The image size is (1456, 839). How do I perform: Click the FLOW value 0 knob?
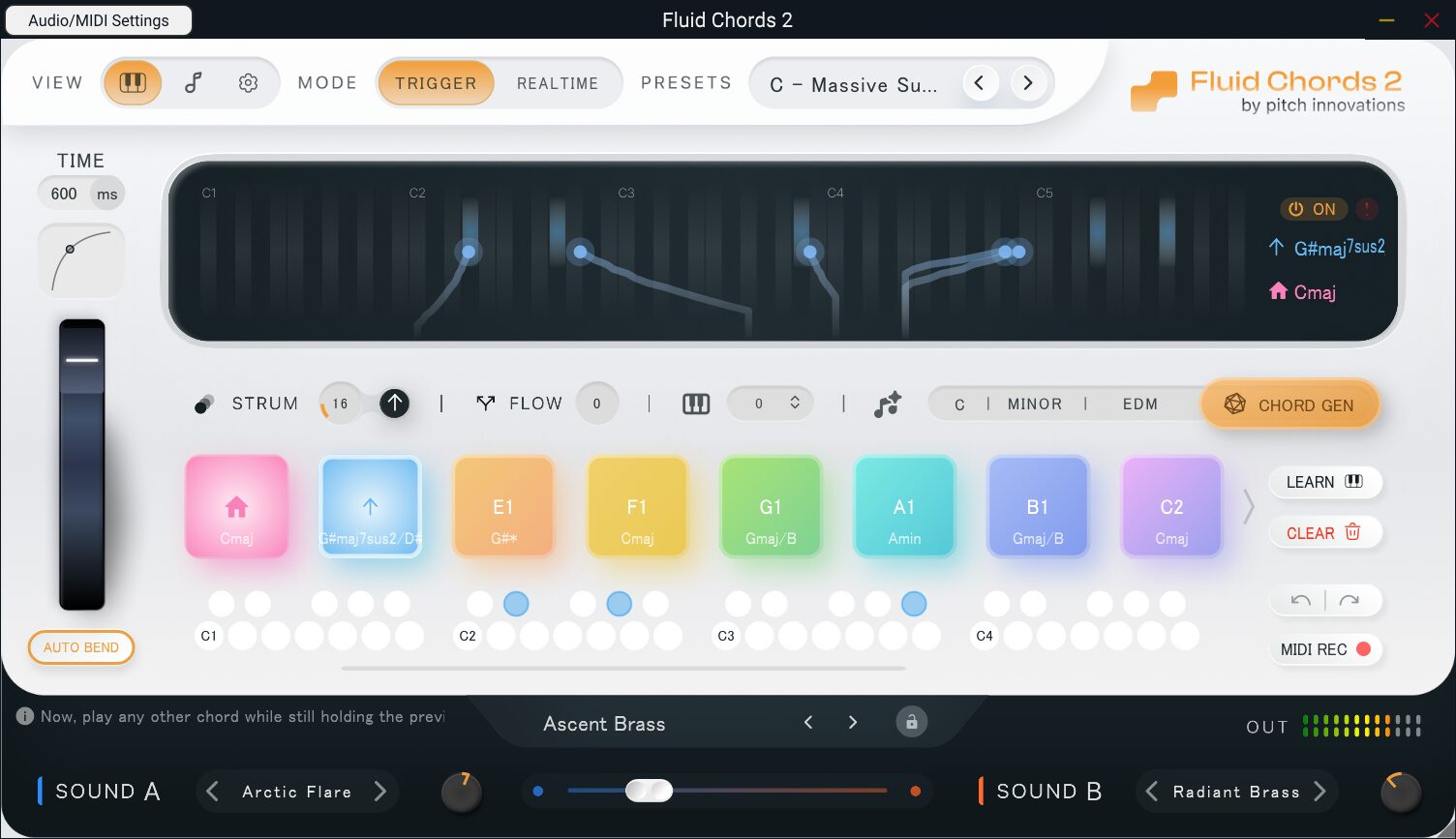click(596, 404)
